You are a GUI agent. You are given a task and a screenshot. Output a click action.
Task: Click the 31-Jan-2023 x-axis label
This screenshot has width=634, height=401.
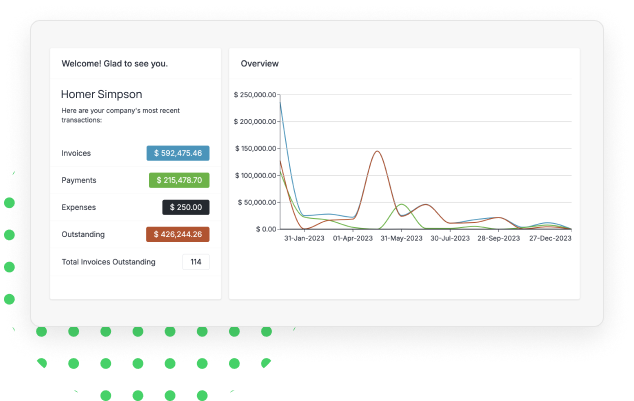click(304, 239)
